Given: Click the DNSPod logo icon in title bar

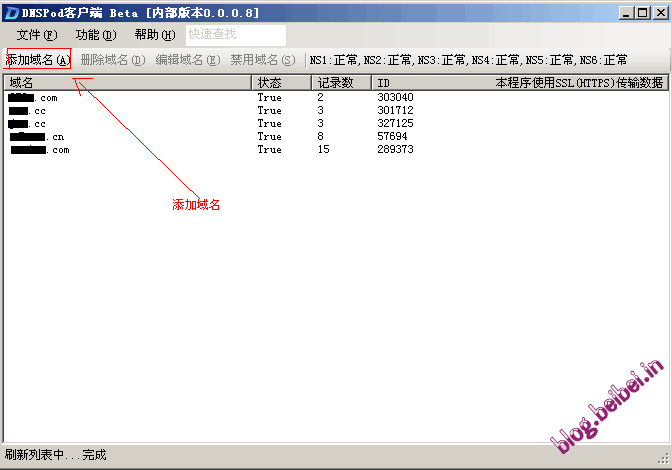Looking at the screenshot, I should [x=12, y=13].
